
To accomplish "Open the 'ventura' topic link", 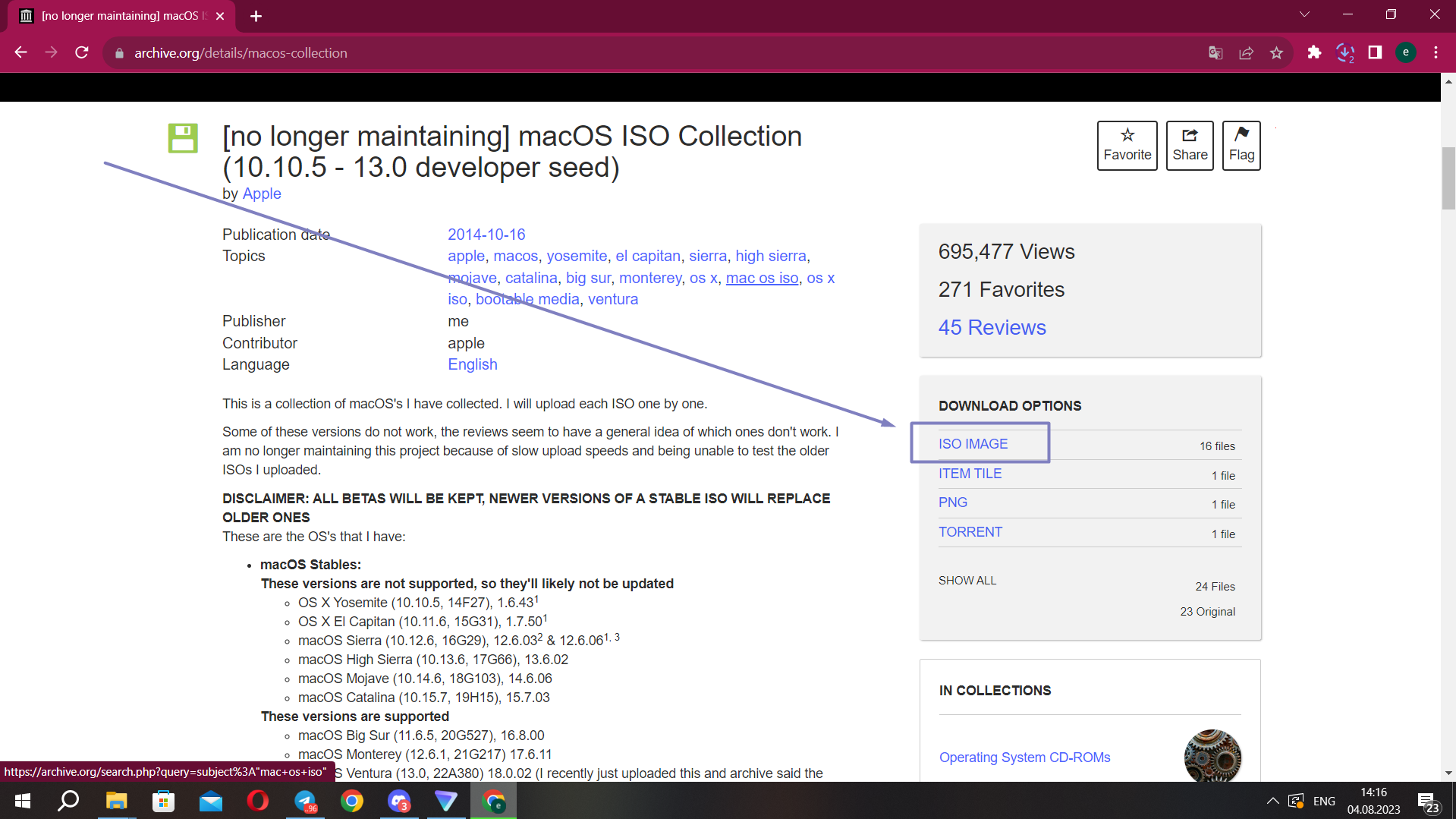I will click(613, 299).
